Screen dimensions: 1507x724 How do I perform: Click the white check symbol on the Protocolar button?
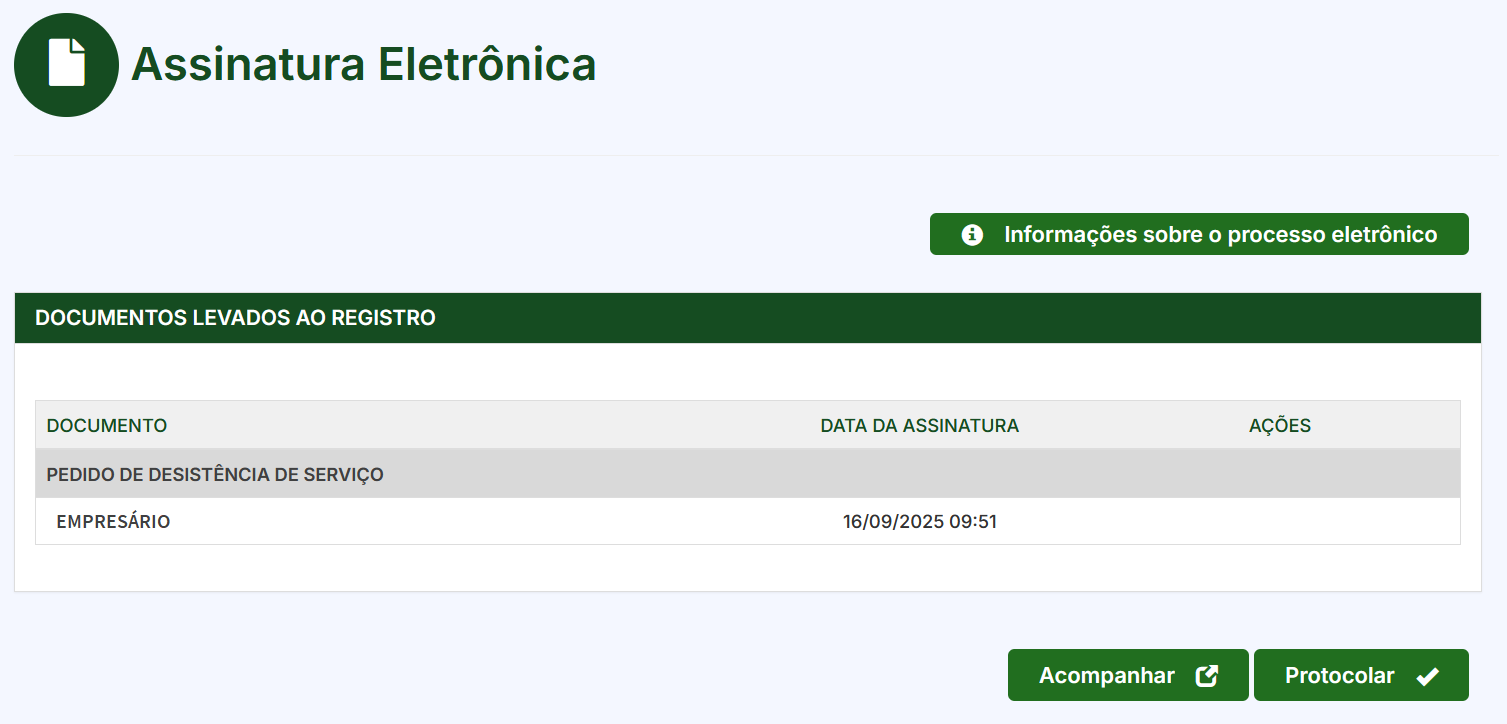(1428, 674)
